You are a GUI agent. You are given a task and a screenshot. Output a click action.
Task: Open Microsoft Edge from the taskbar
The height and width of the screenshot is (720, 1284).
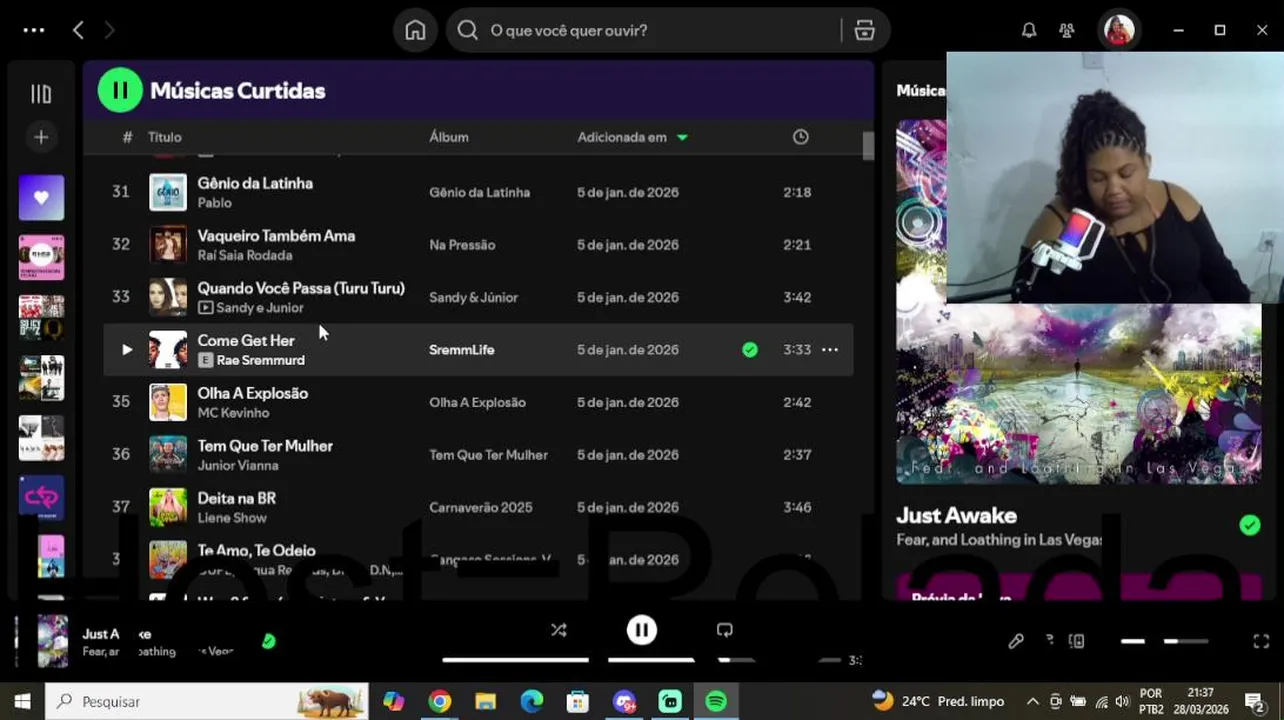[x=532, y=702]
